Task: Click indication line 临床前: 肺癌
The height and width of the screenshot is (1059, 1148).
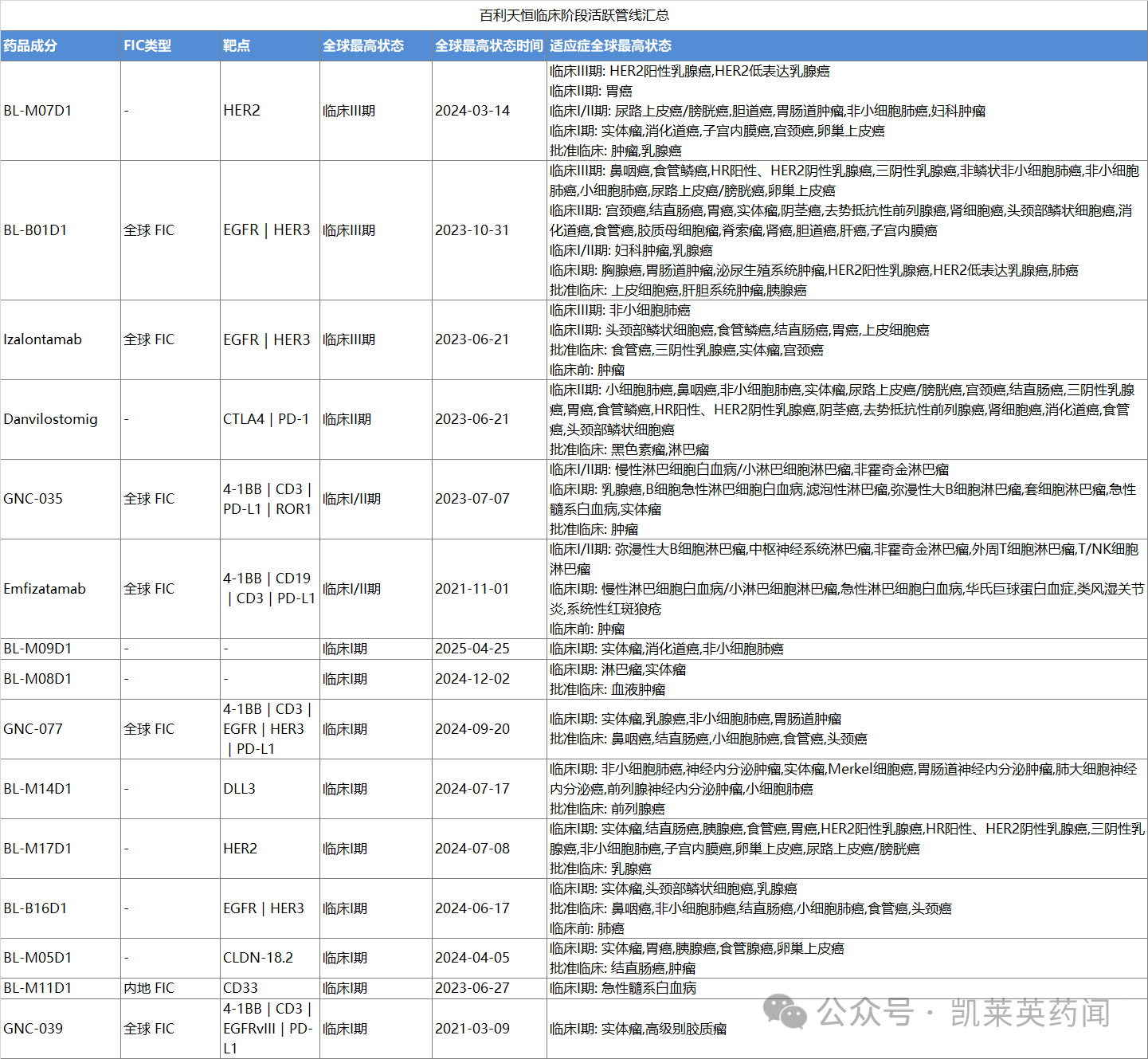Action: (587, 928)
